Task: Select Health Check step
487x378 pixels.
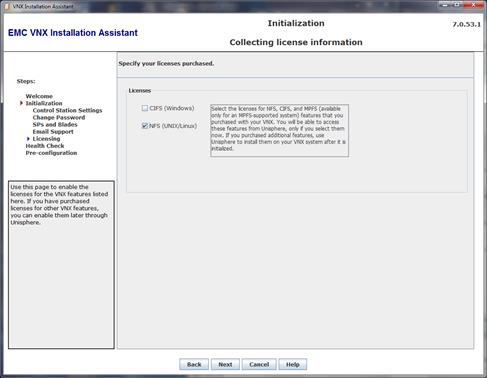Action: (45, 146)
